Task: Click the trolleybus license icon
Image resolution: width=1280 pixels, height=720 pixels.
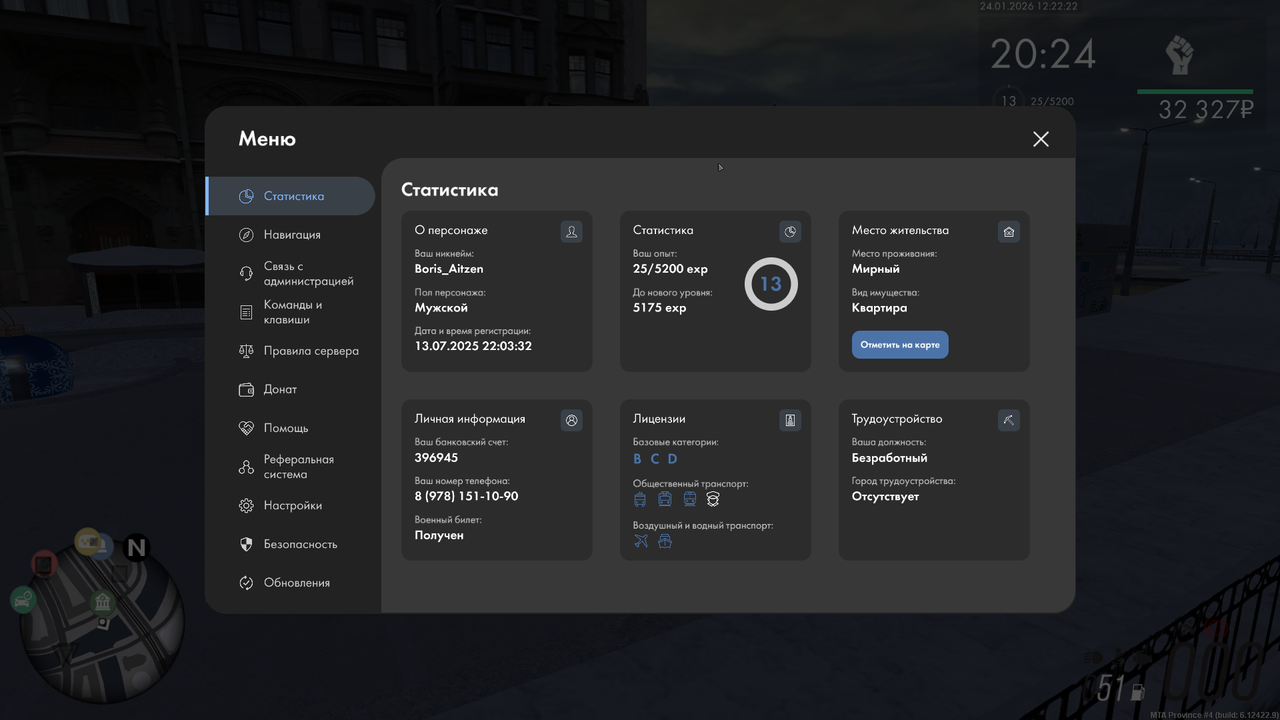Action: coord(640,499)
